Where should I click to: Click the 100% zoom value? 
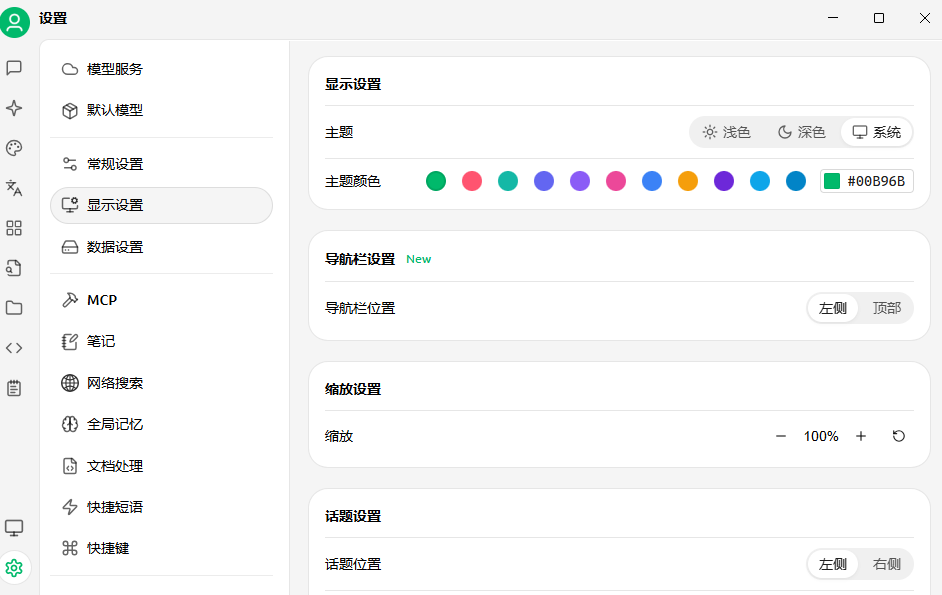click(821, 436)
